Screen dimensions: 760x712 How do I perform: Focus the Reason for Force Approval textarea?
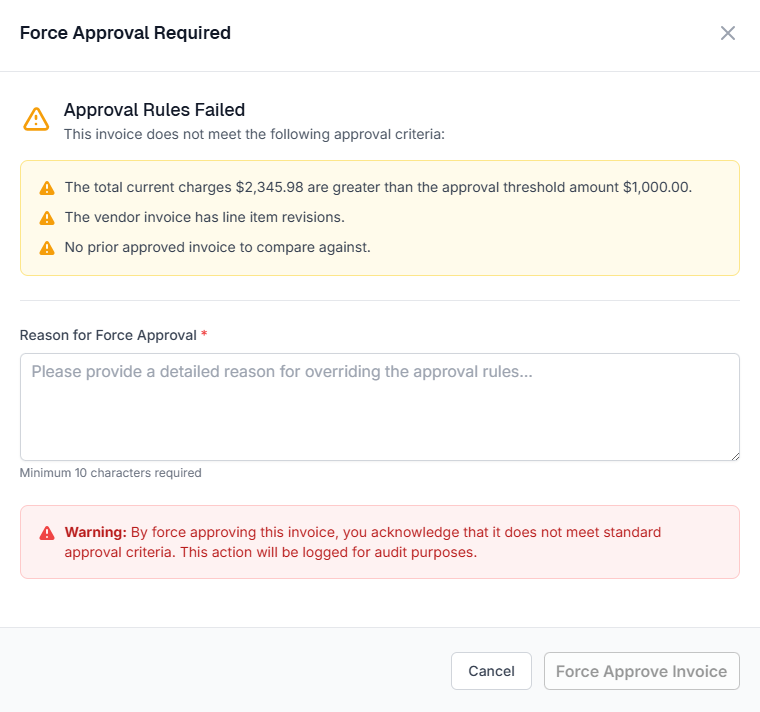point(380,407)
